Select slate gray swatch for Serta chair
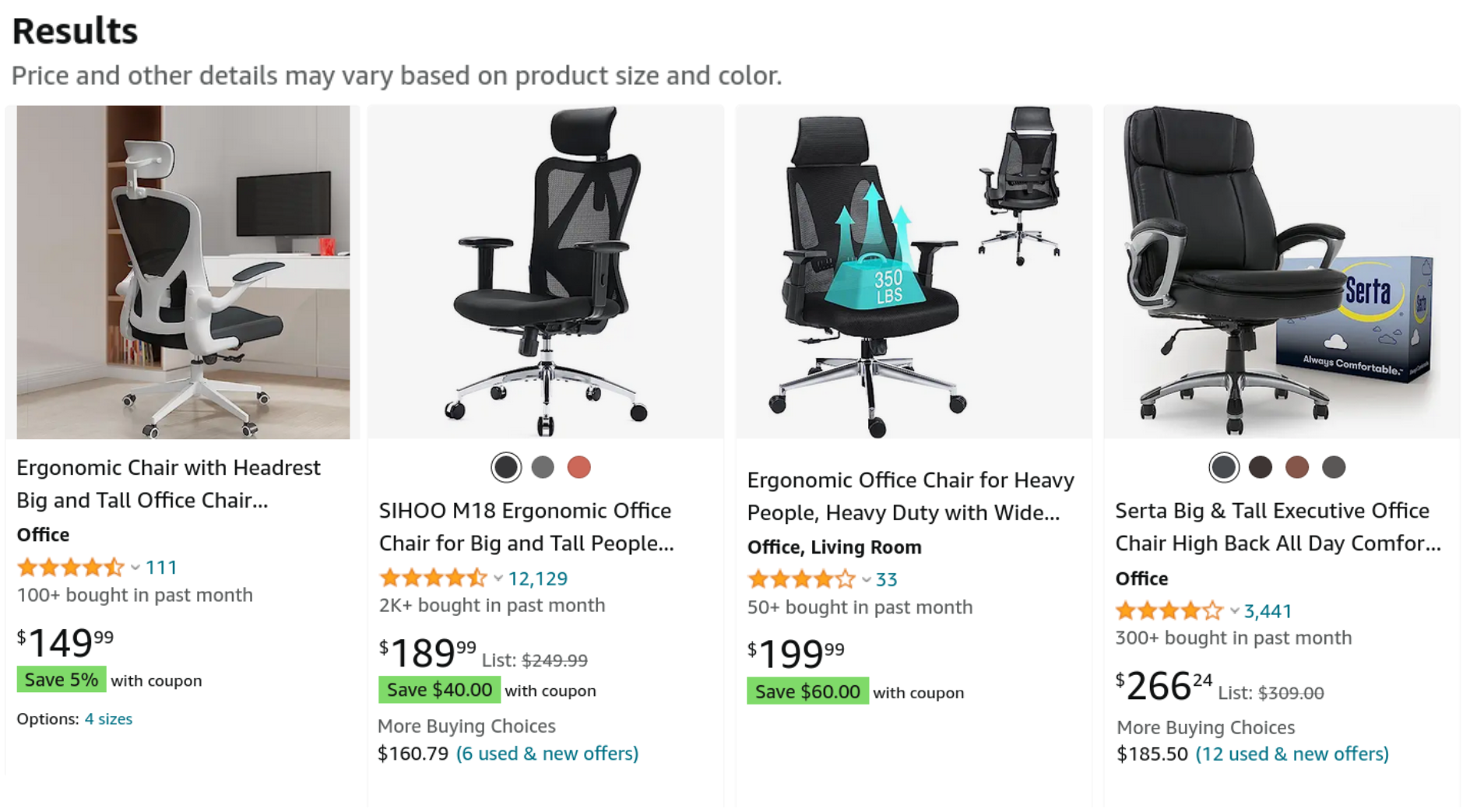 [1224, 467]
